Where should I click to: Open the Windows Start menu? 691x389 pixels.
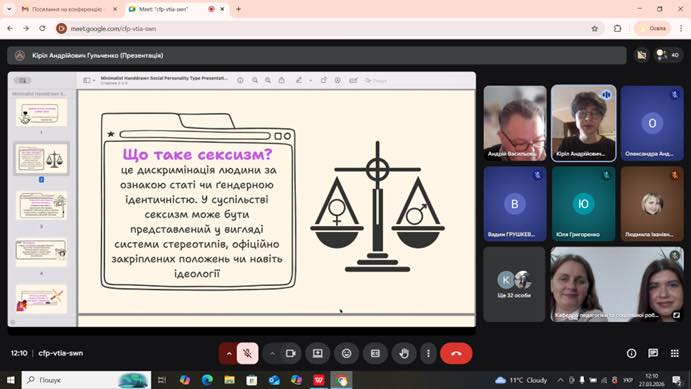coord(11,380)
